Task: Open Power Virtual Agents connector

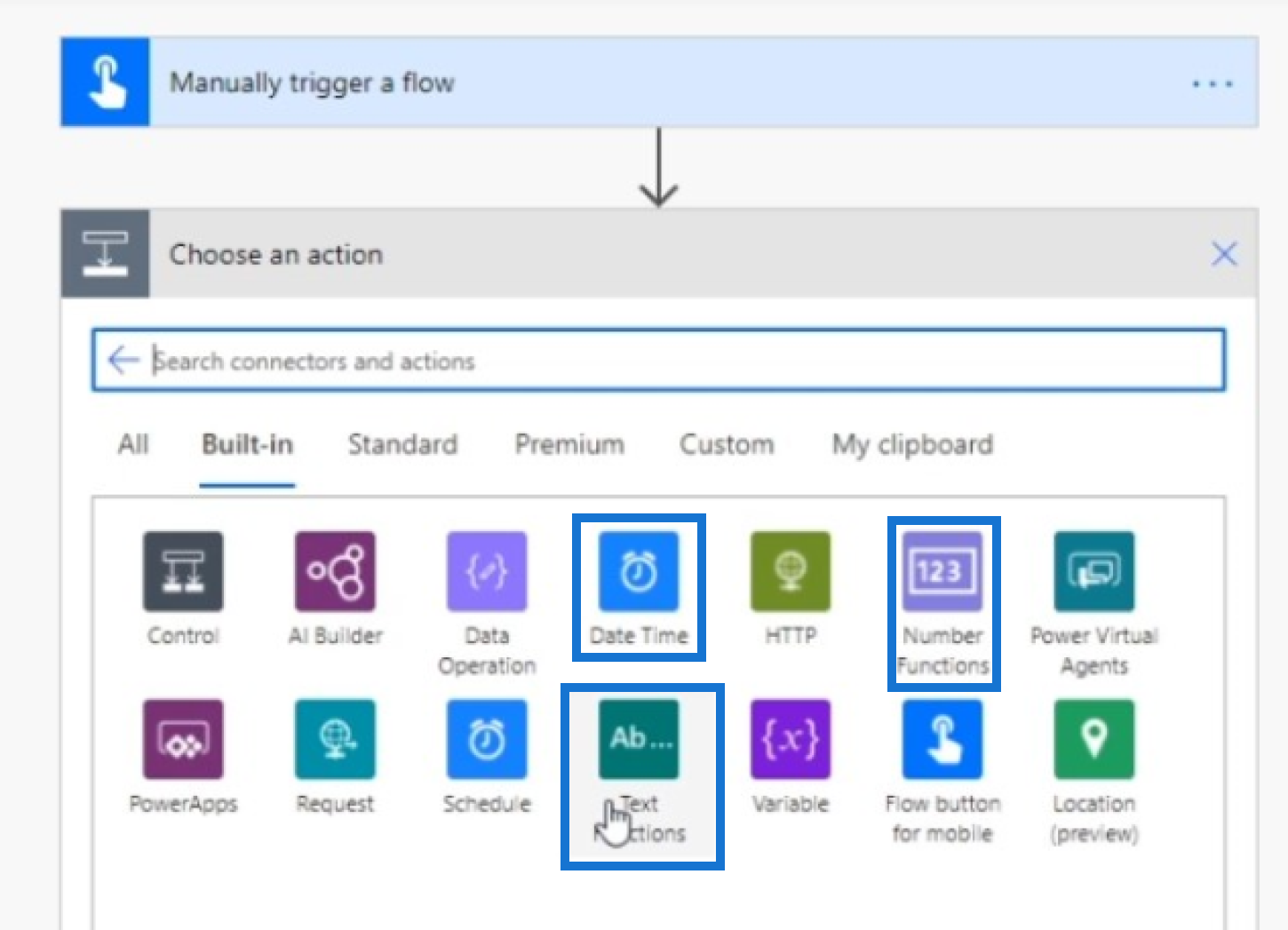Action: tap(1094, 571)
